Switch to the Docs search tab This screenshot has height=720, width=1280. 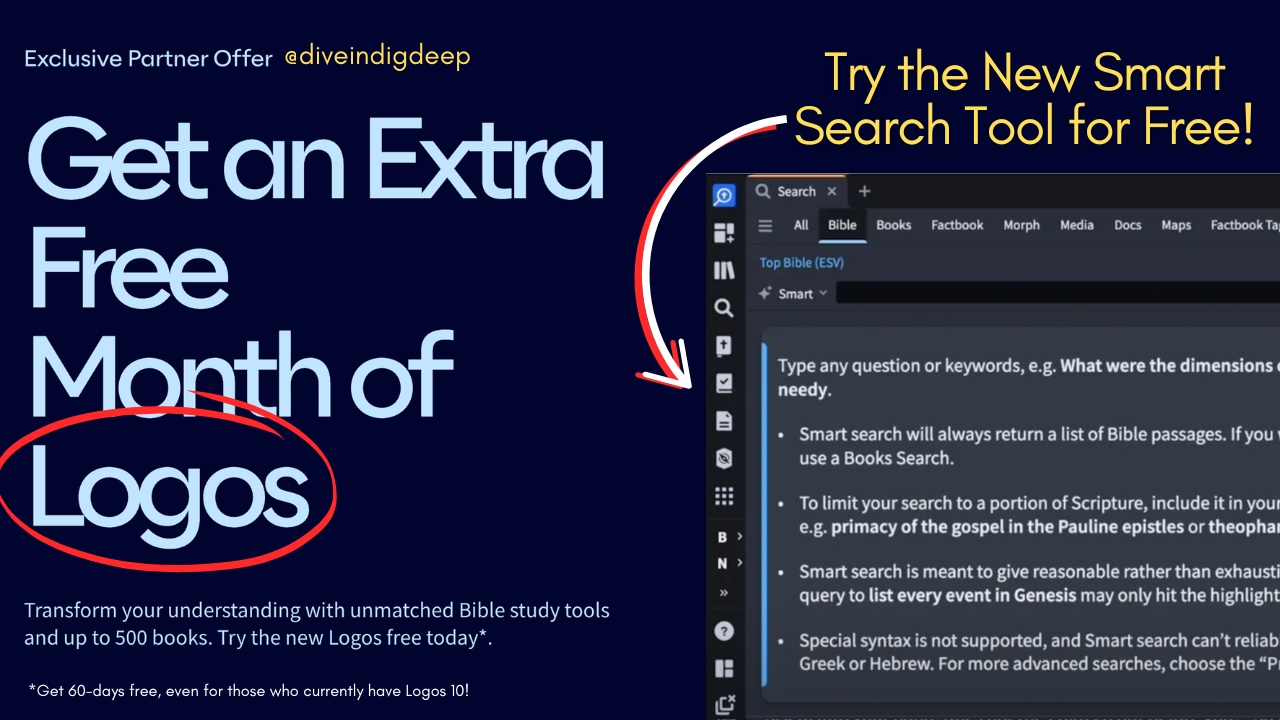[x=1128, y=225]
